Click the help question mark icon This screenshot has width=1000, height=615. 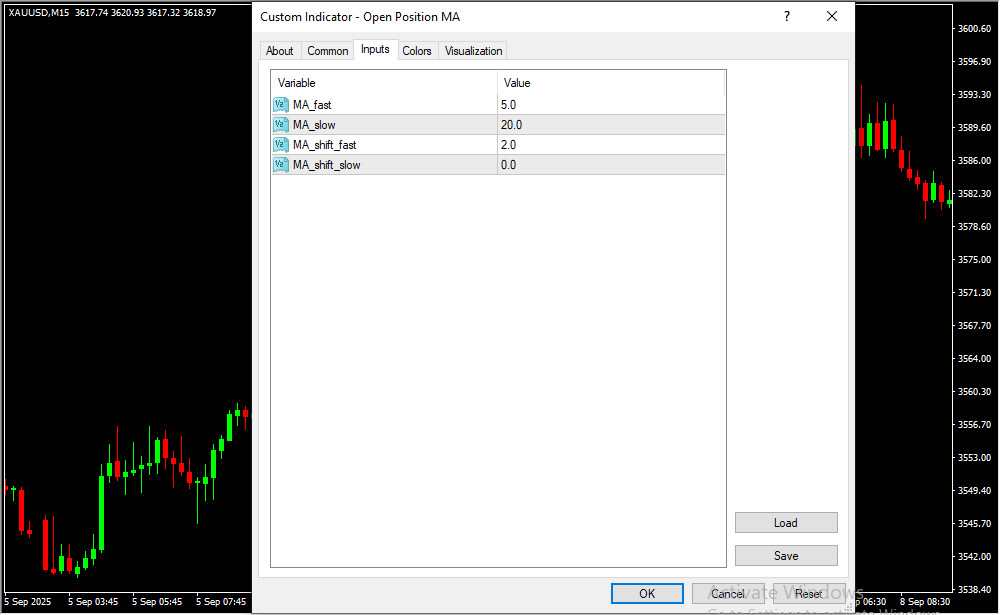787,17
